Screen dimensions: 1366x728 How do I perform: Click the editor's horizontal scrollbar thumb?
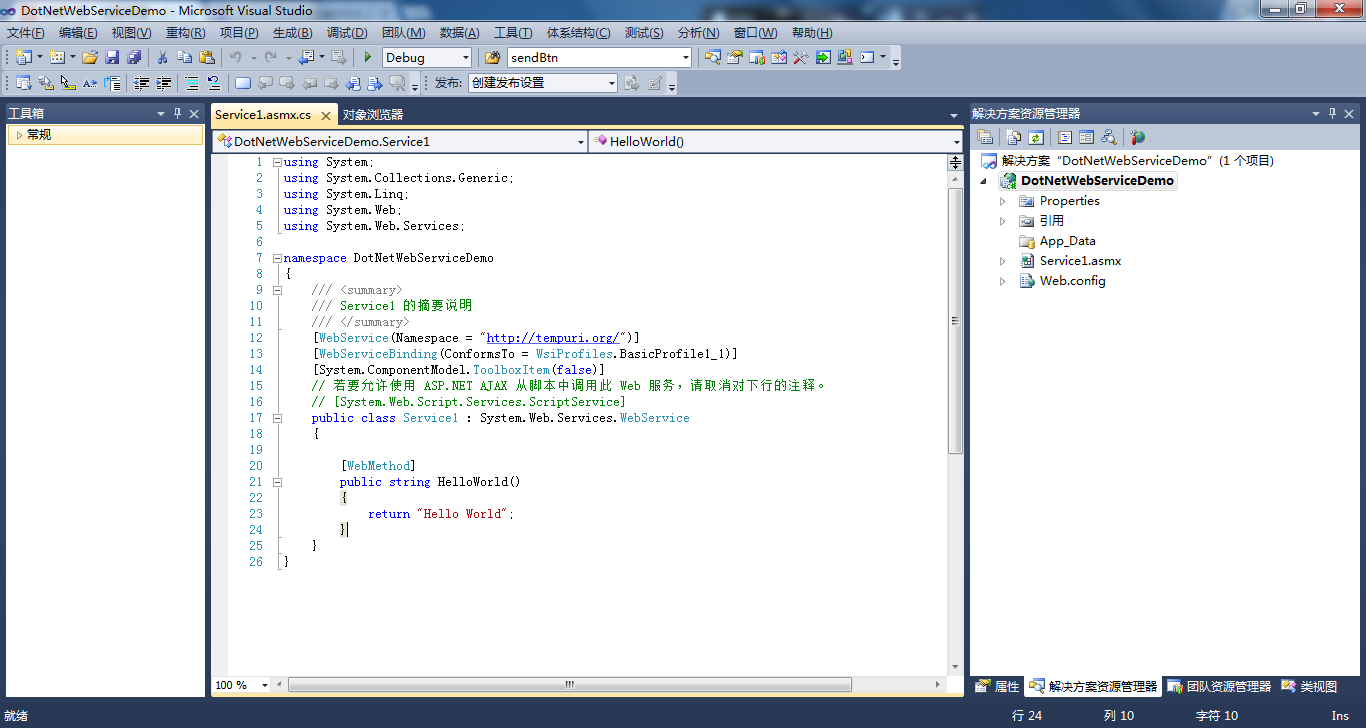[570, 685]
